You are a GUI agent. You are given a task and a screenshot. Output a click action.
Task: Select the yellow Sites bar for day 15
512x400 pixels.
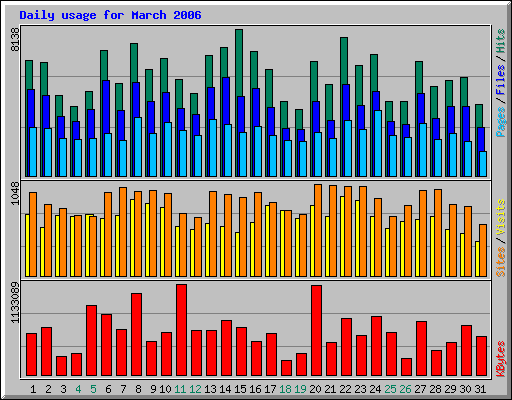click(237, 254)
